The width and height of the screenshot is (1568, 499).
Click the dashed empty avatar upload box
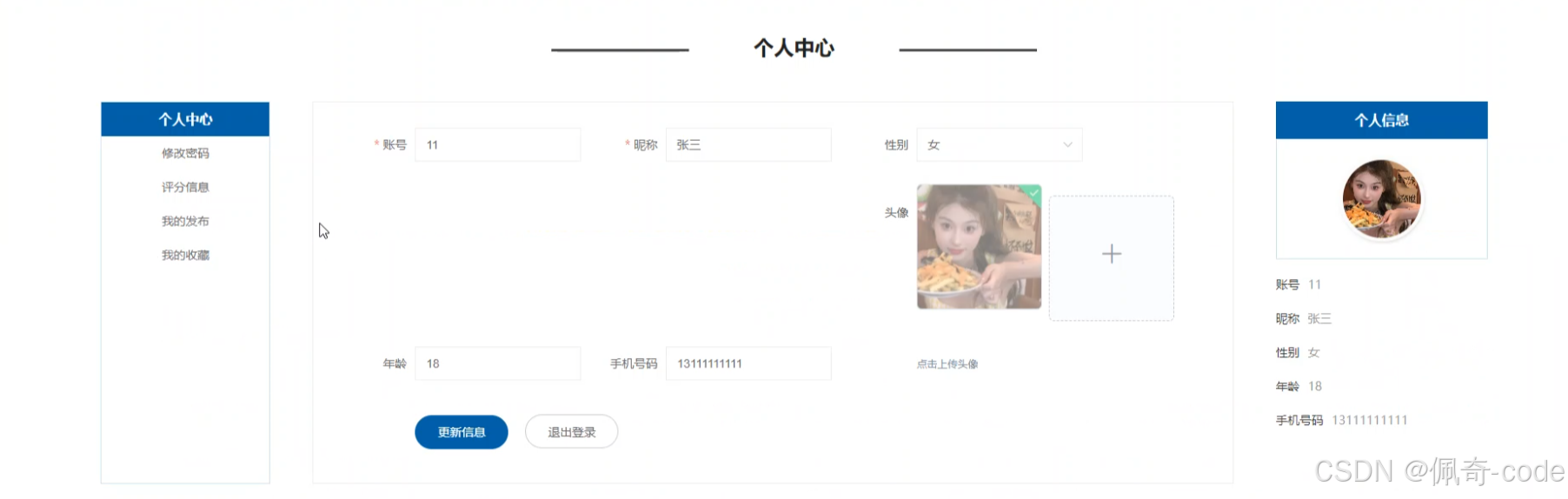1112,258
